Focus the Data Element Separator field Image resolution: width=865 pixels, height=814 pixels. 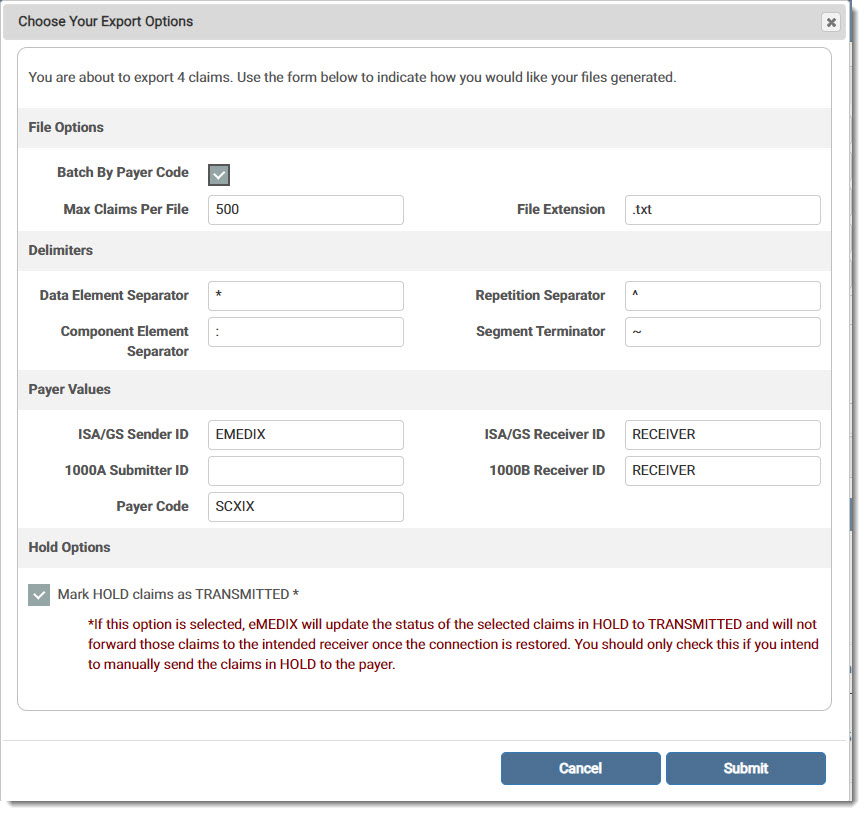click(306, 296)
